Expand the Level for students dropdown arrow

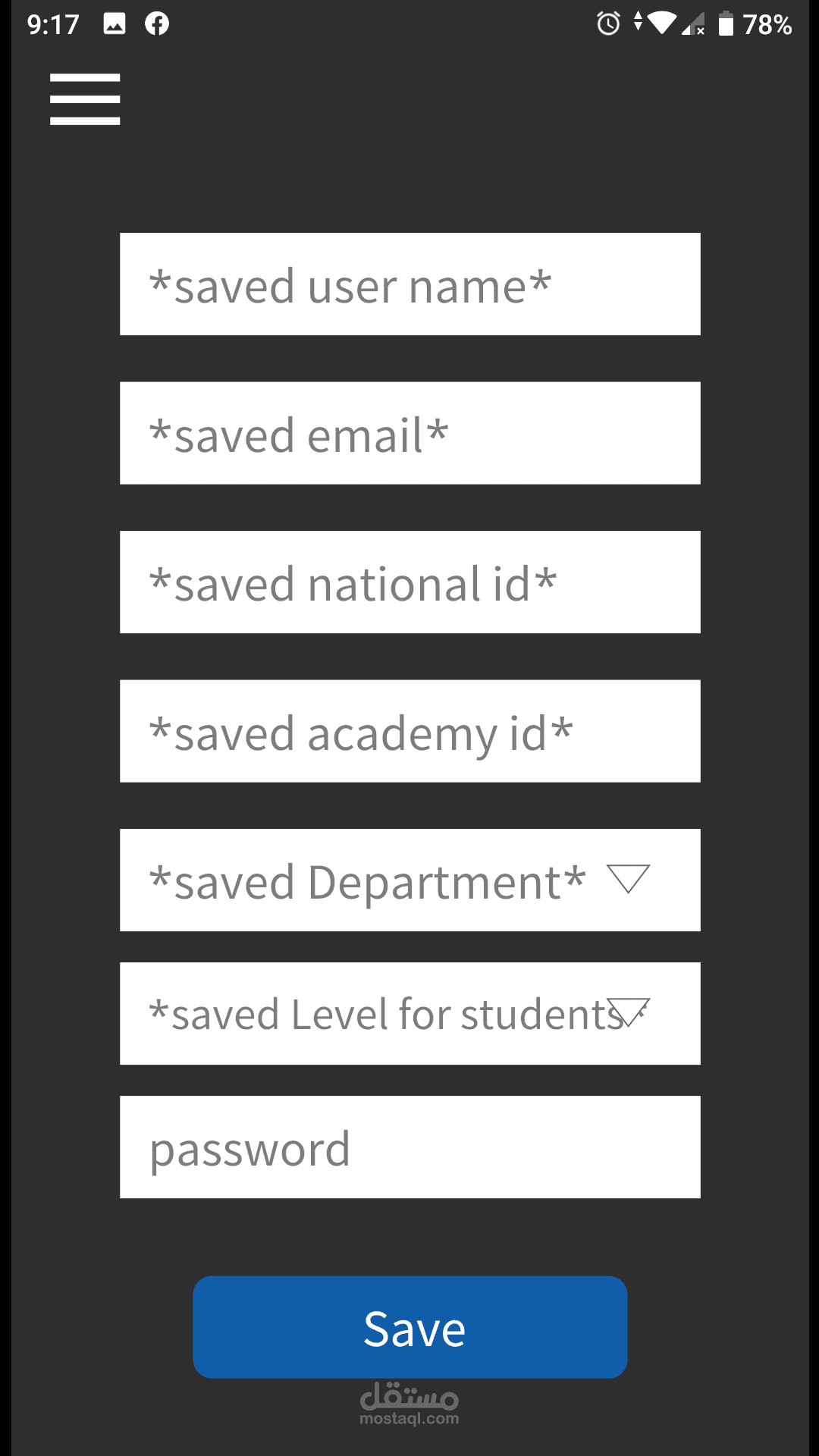pyautogui.click(x=630, y=1012)
